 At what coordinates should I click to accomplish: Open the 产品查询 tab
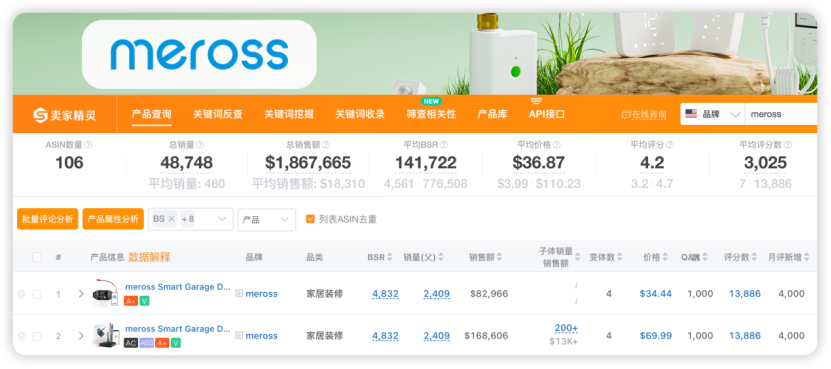click(152, 114)
